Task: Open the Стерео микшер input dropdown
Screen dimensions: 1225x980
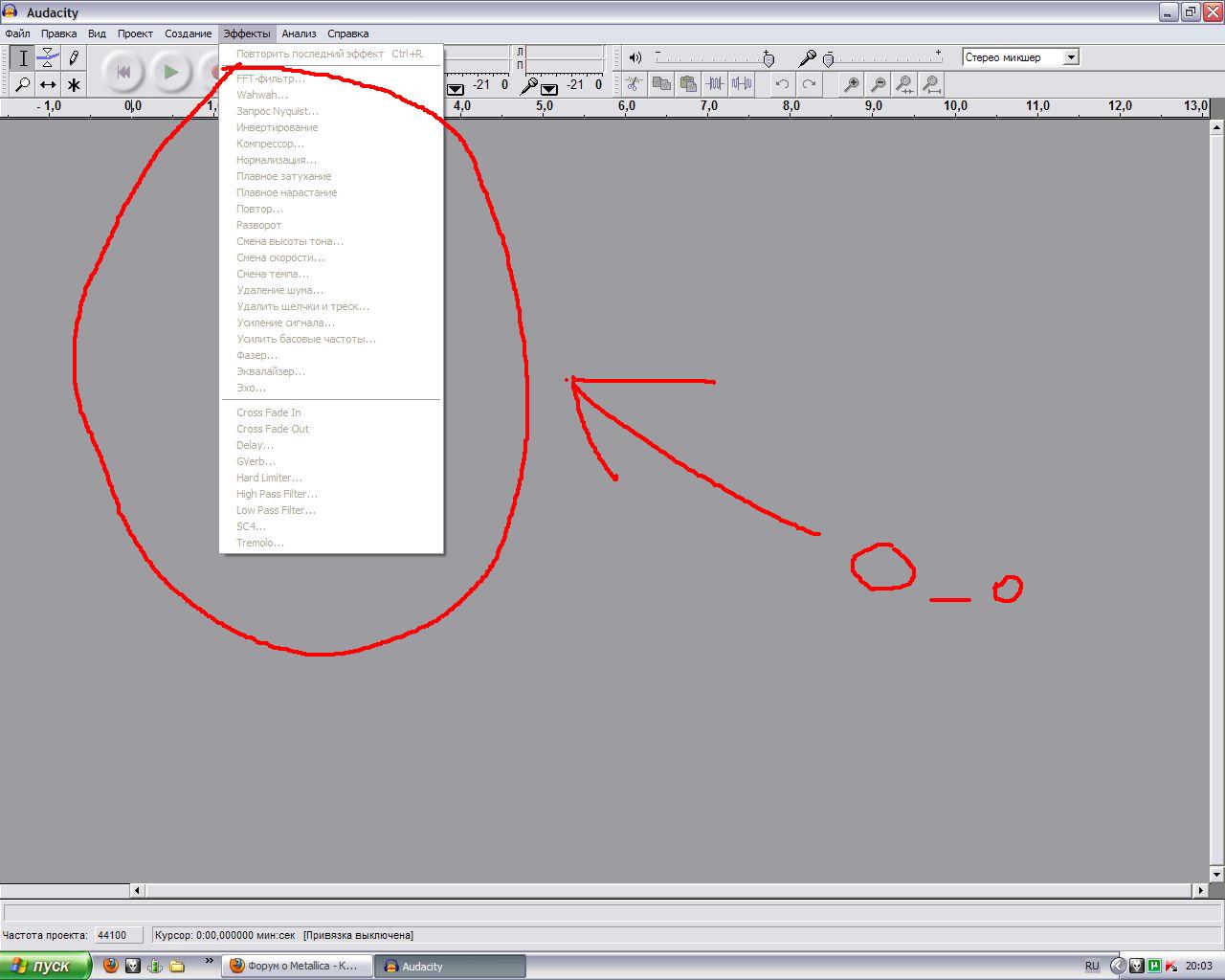Action: coord(1071,57)
